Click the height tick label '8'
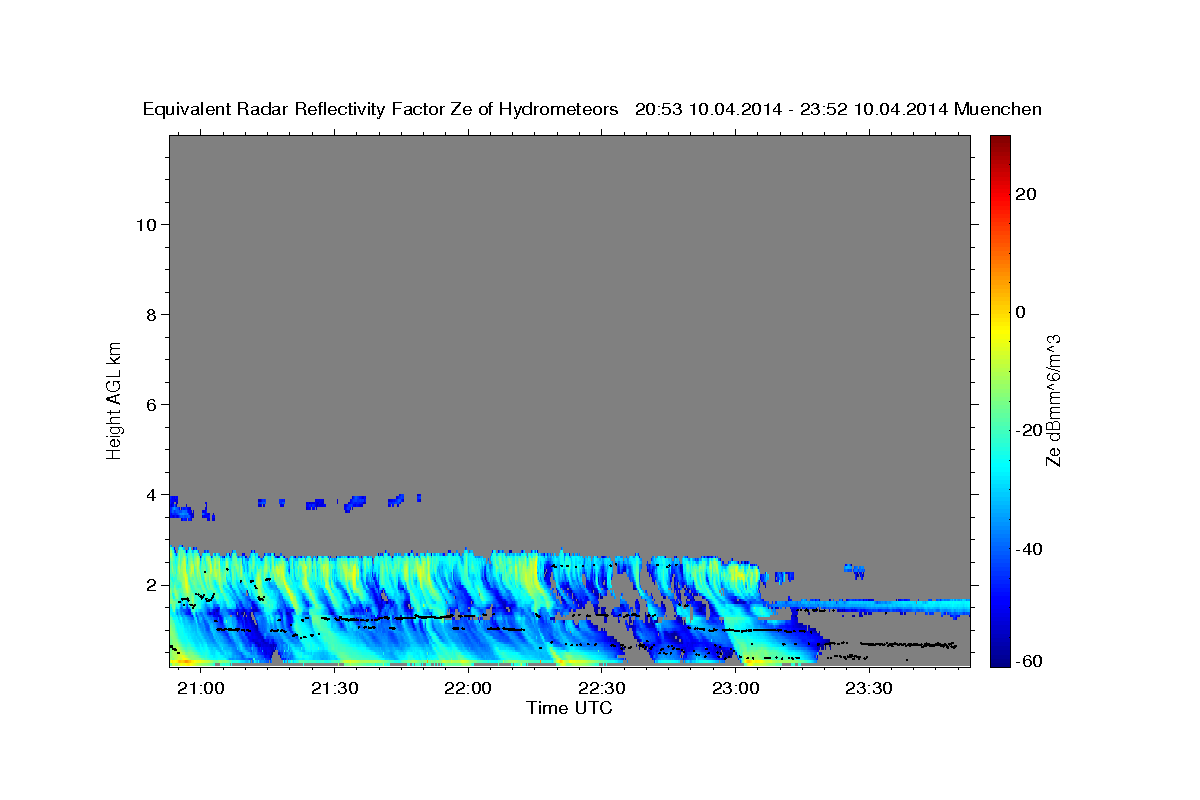Viewport: 1200px width, 800px height. tap(153, 314)
